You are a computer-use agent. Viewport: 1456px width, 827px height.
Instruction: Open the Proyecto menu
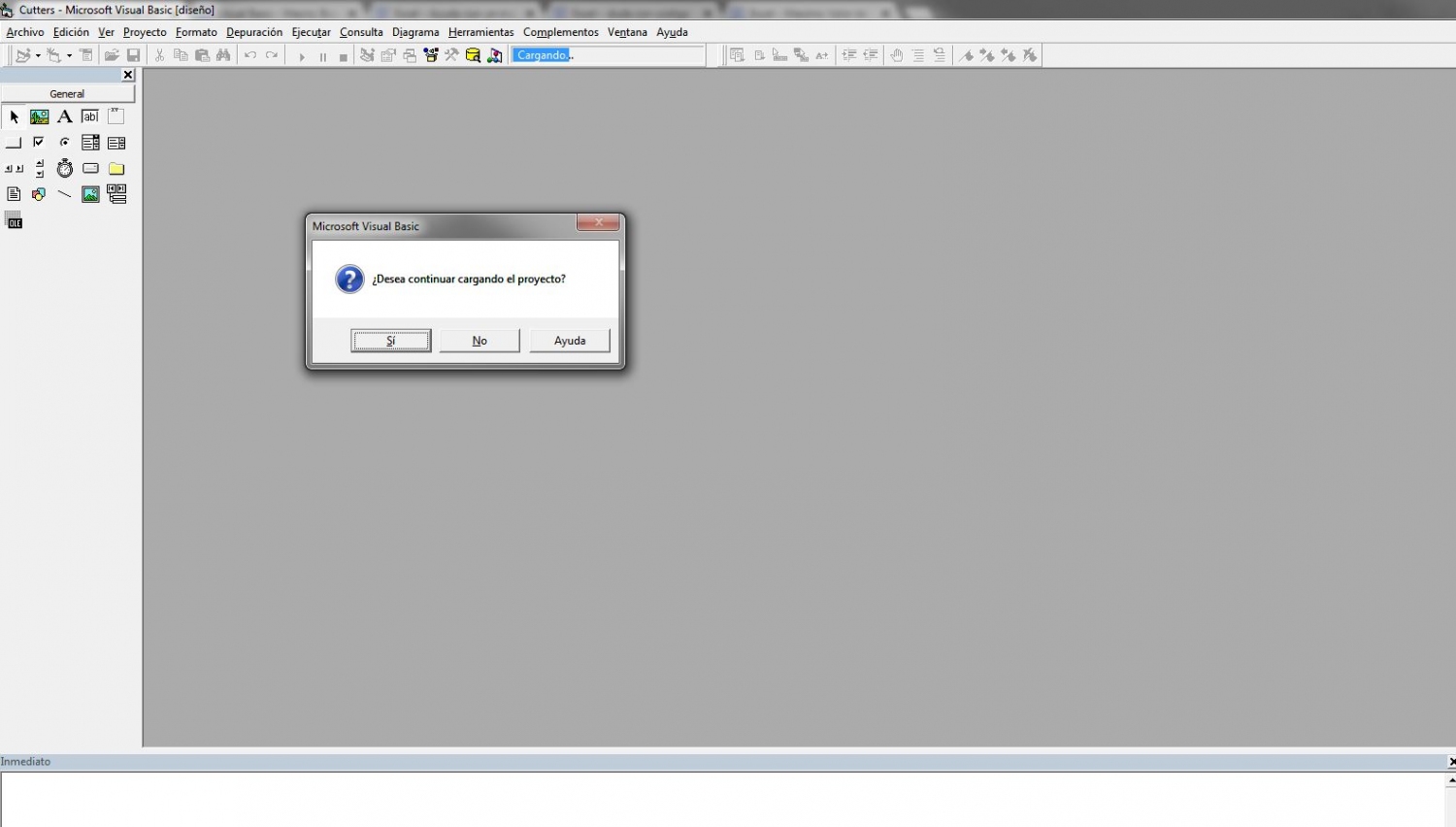145,32
